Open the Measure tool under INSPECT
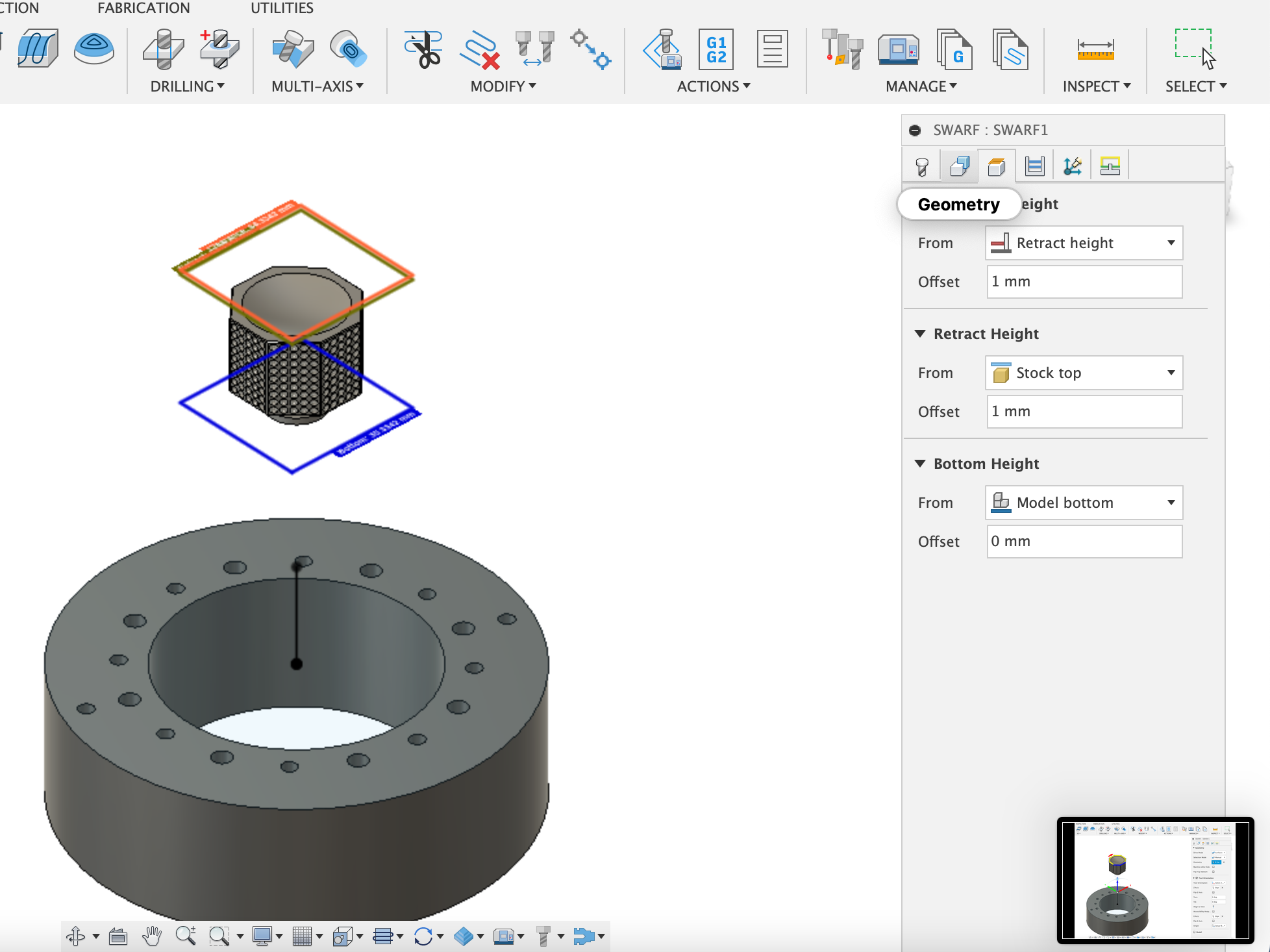Viewport: 1270px width, 952px height. 1095,49
